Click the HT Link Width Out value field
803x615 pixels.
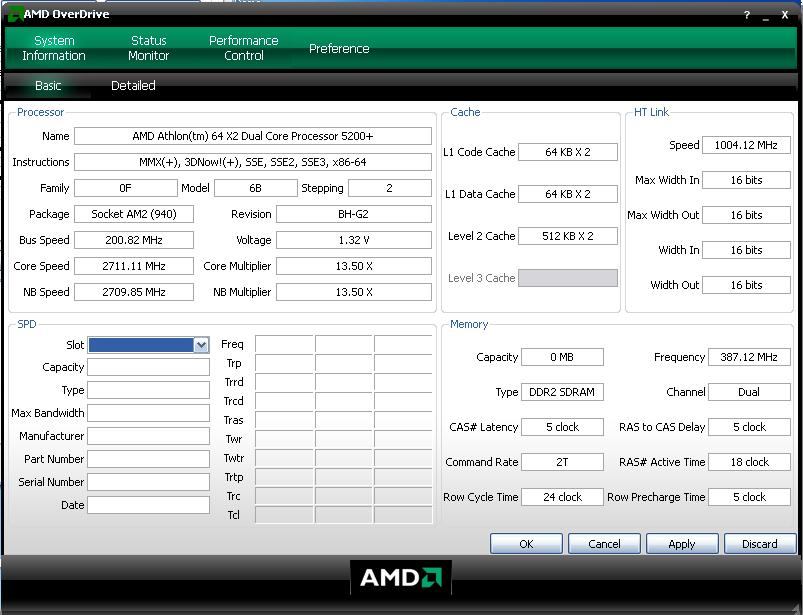(746, 285)
